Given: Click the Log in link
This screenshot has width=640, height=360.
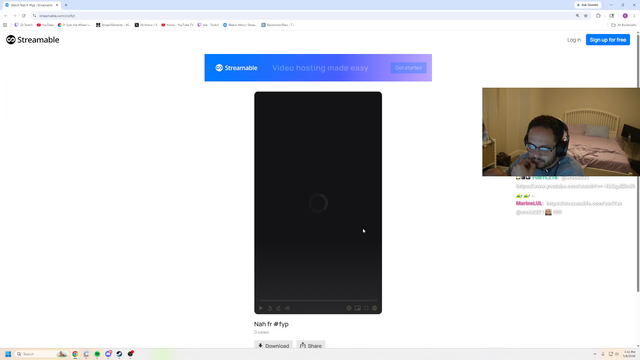Looking at the screenshot, I should coord(574,40).
